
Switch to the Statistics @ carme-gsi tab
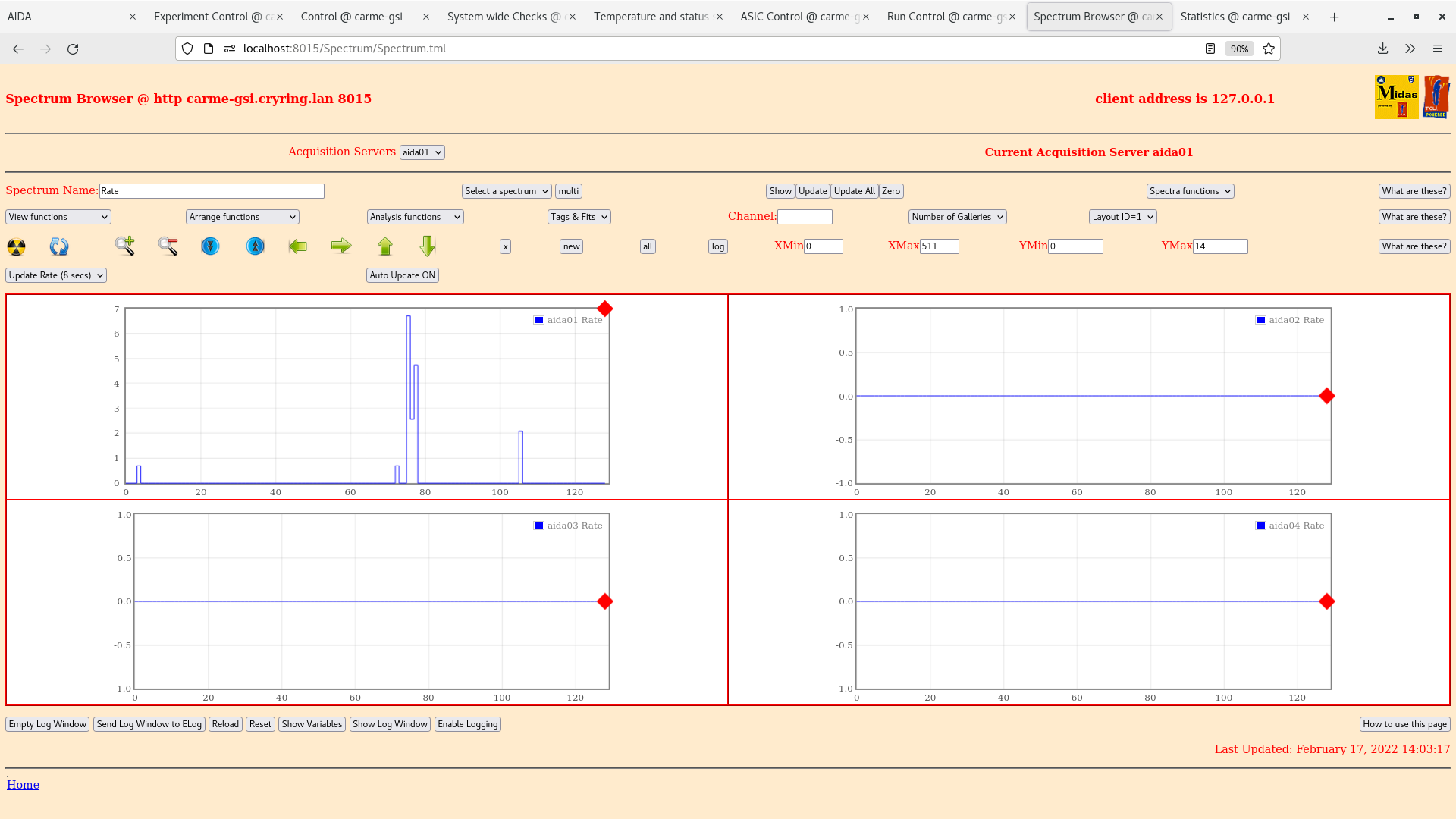[x=1235, y=17]
